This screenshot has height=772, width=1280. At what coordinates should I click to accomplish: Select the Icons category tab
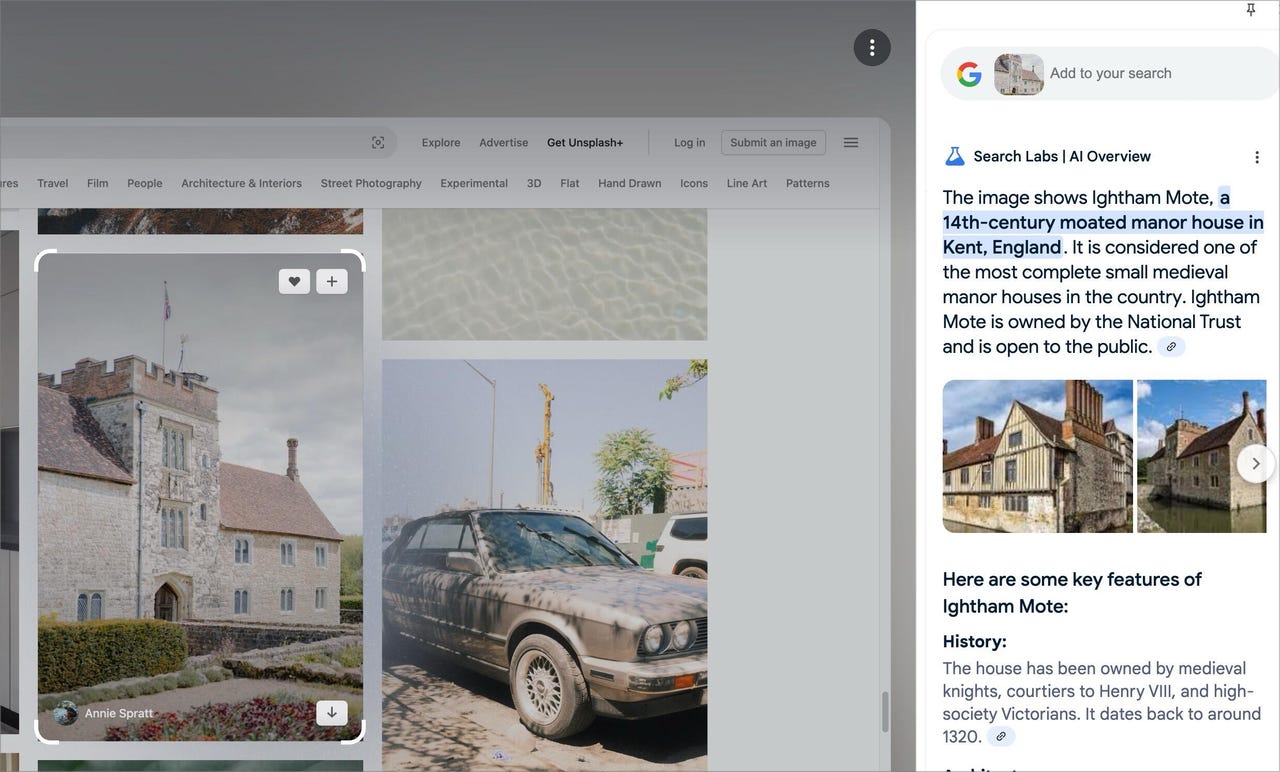point(694,184)
